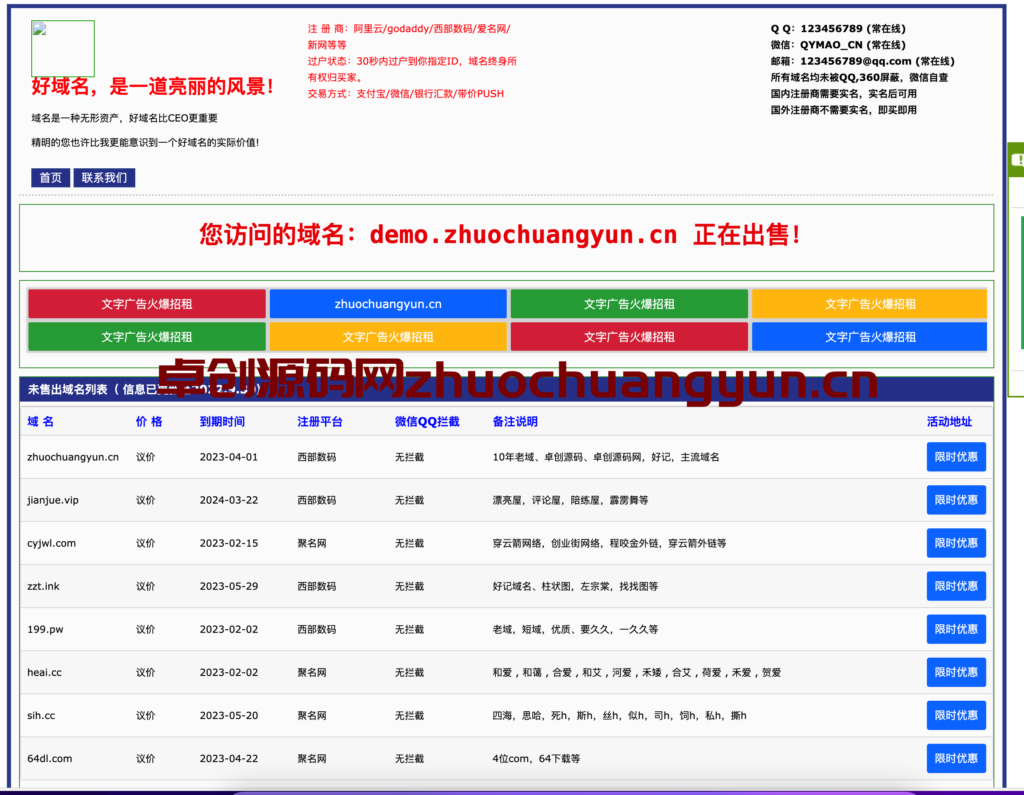Viewport: 1024px width, 795px height.
Task: Click the red 文字广告火爆招租 ad in second row
Action: coord(629,337)
